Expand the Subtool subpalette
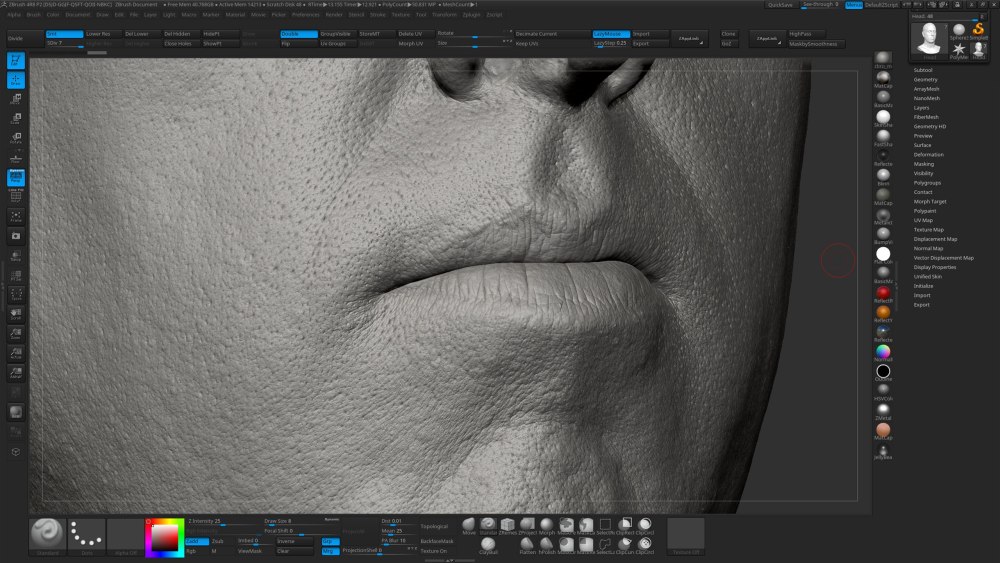1000x563 pixels. (x=923, y=70)
